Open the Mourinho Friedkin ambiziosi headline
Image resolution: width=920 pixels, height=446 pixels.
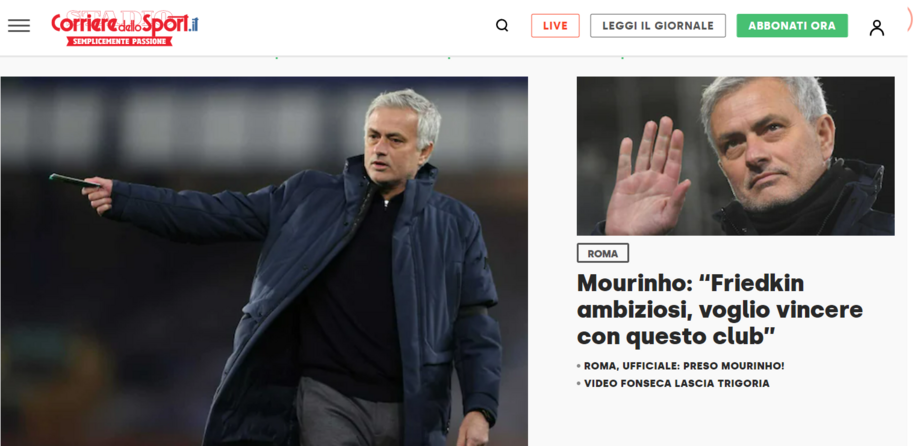point(719,310)
